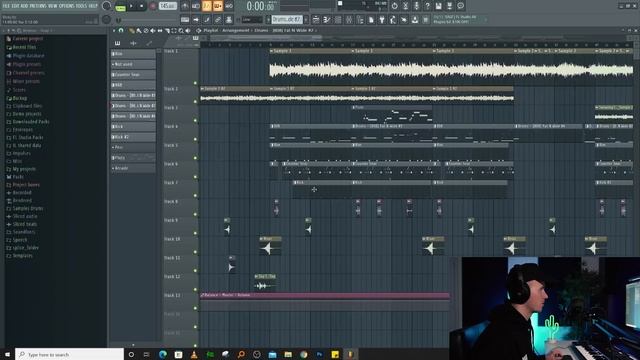The height and width of the screenshot is (360, 640).
Task: Select the Paint brush tool in the playlist toolbar
Action: (139, 31)
